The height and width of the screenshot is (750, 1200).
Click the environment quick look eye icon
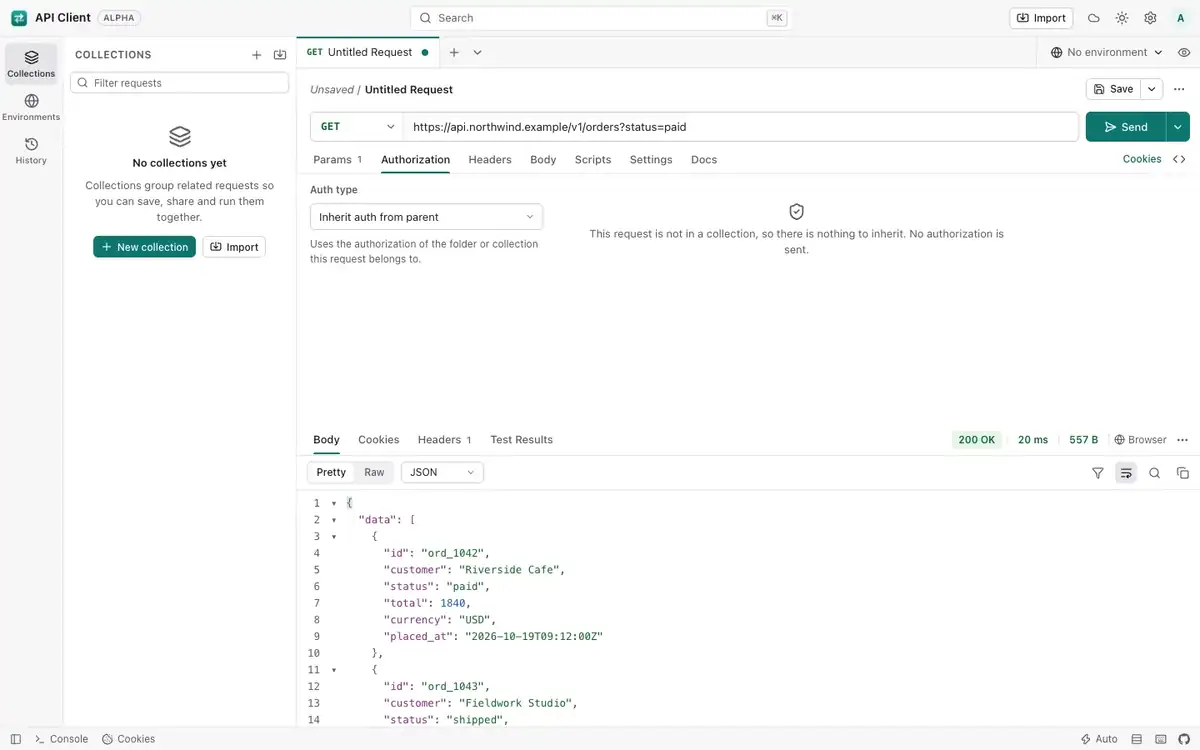1184,52
